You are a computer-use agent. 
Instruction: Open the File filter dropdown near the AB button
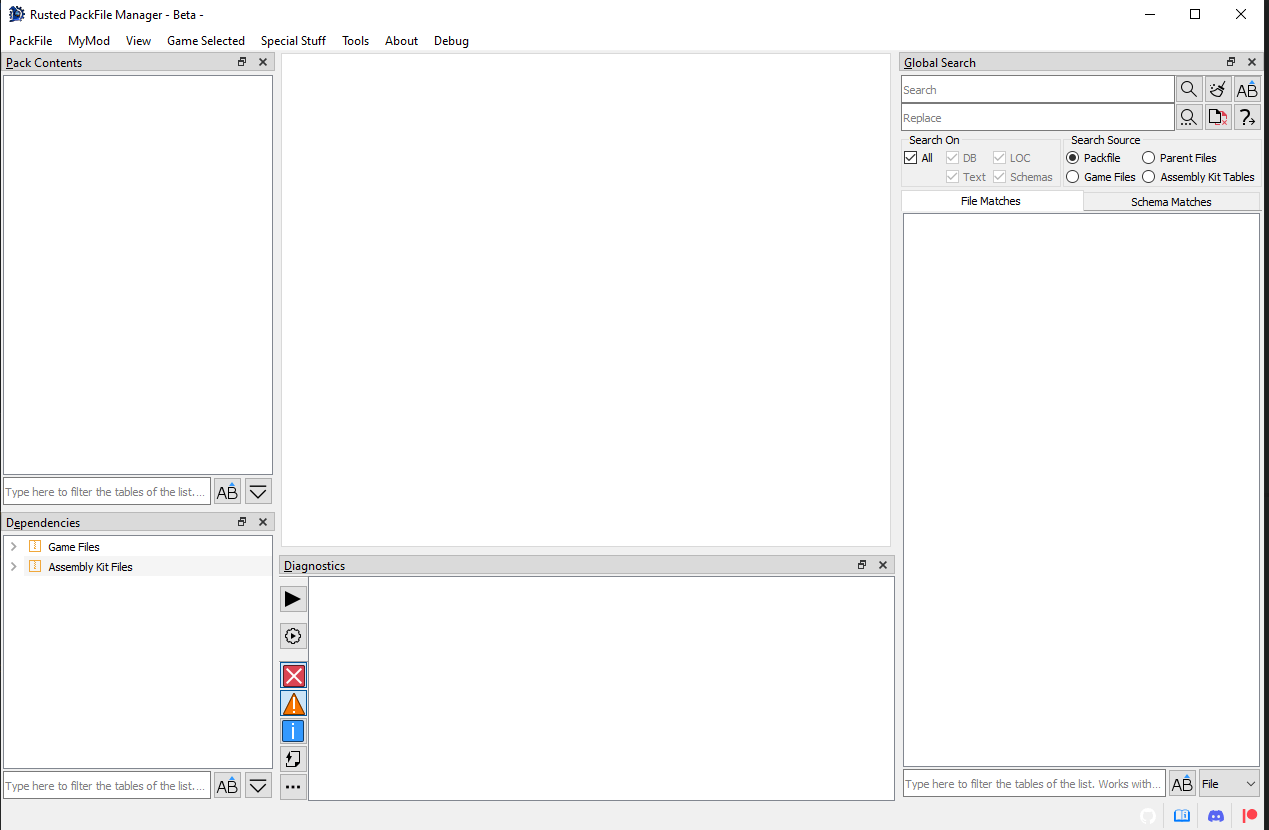[x=1229, y=783]
